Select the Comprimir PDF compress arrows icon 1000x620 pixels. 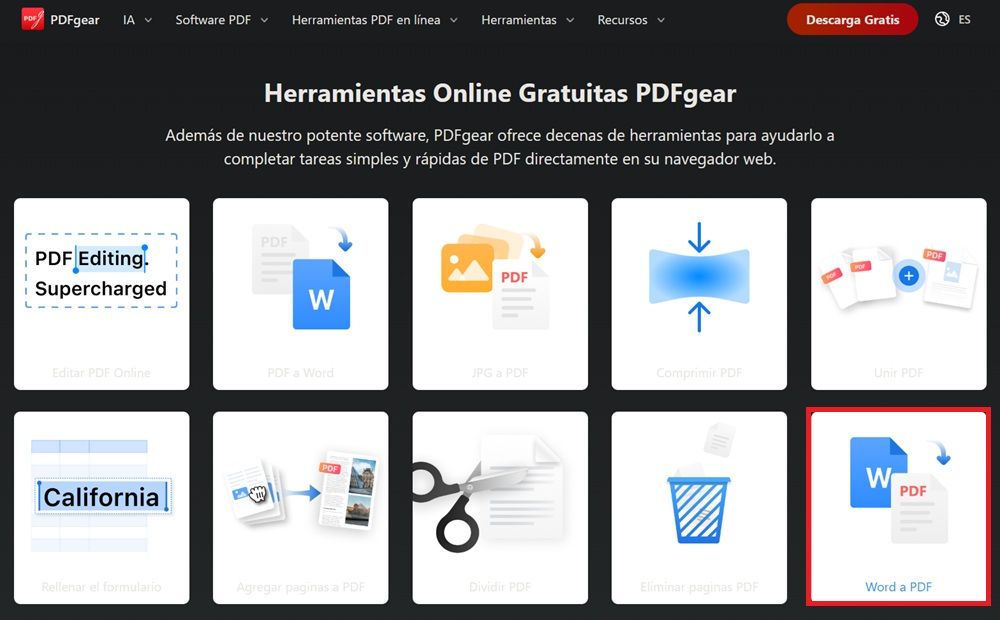click(x=699, y=277)
